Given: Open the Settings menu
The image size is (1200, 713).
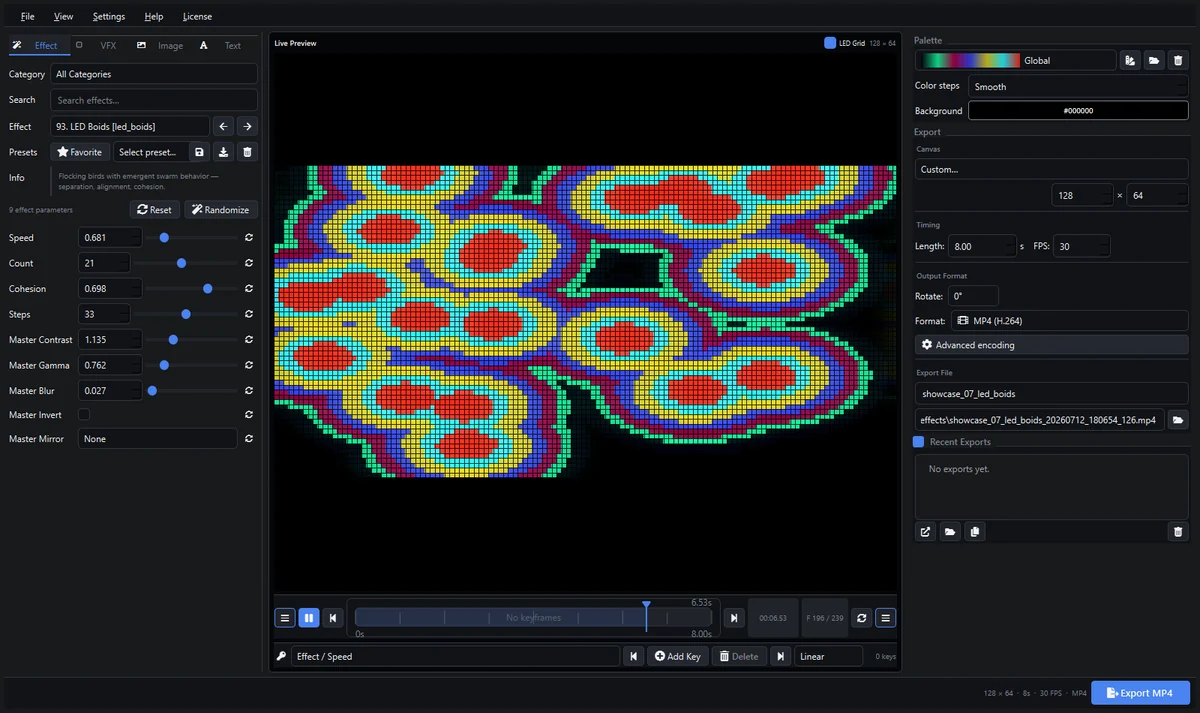Looking at the screenshot, I should coord(109,16).
